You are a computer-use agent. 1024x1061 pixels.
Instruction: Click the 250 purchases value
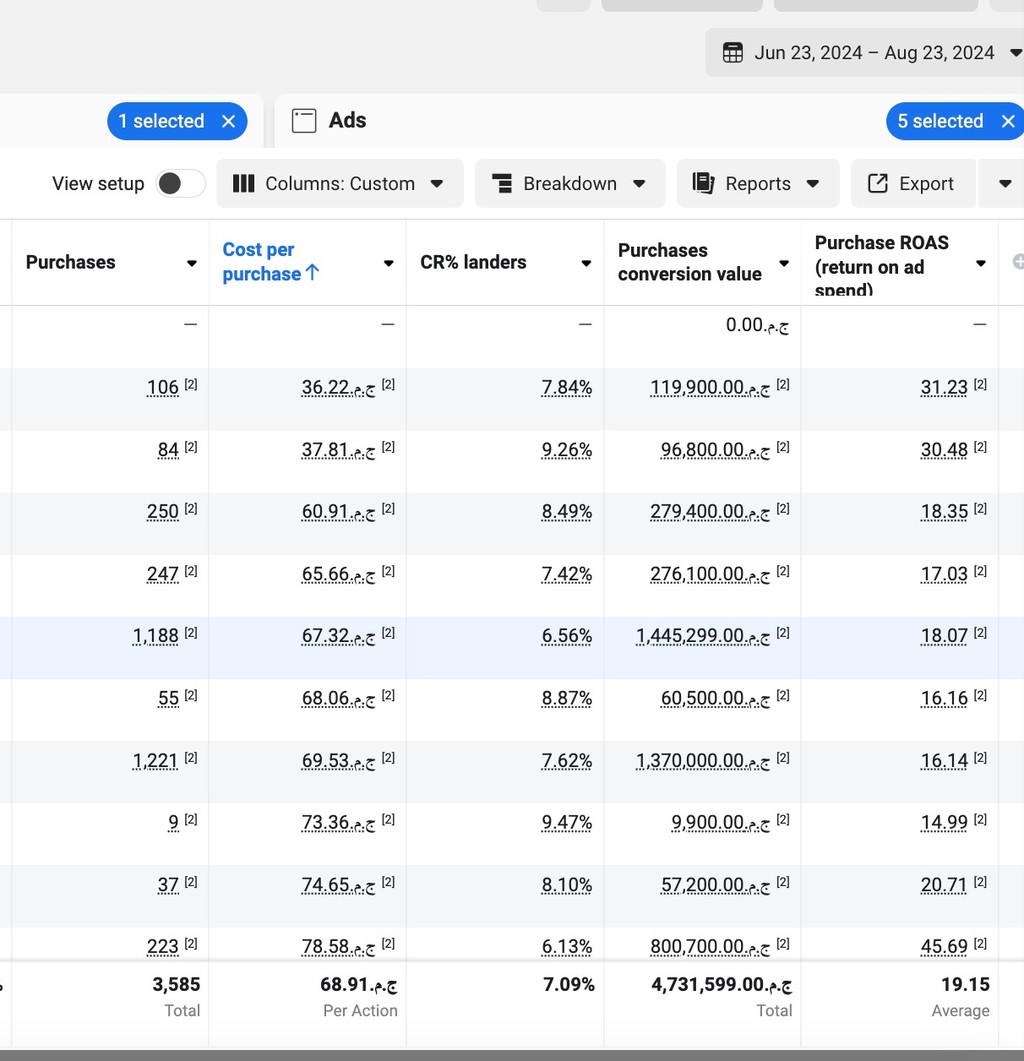click(x=162, y=512)
